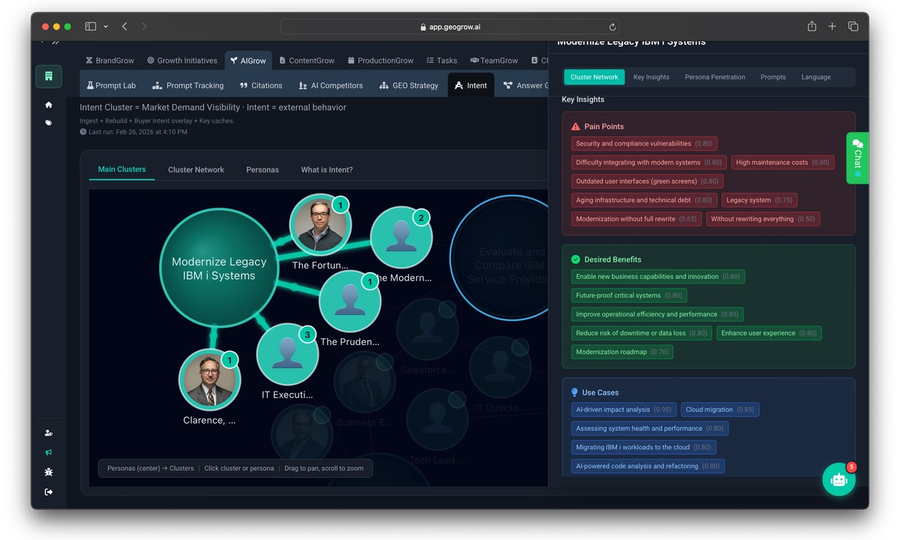This screenshot has height=540, width=900.
Task: Open the AI Competitors sub-tab
Action: 331,86
